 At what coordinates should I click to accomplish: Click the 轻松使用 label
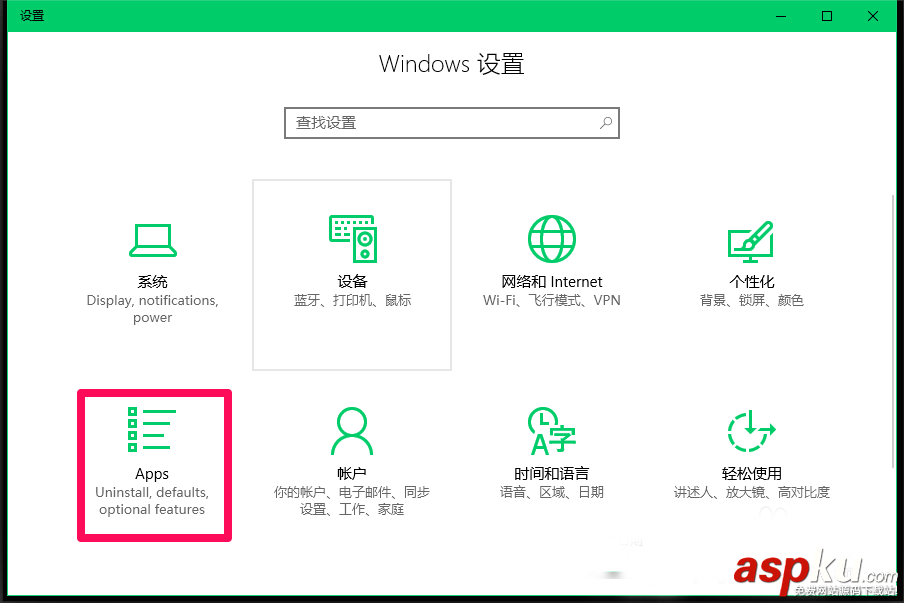pyautogui.click(x=752, y=474)
